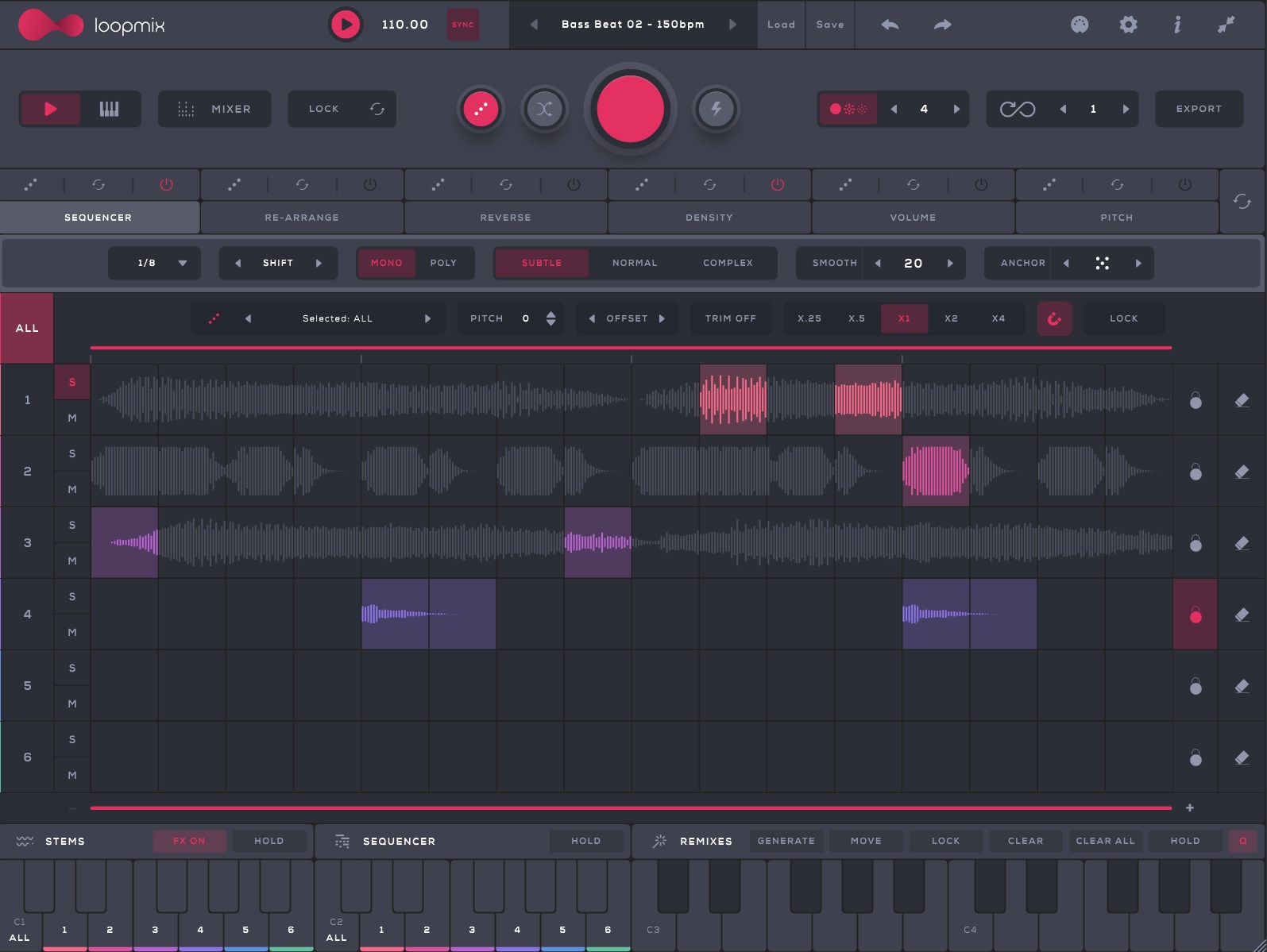The width and height of the screenshot is (1267, 952).
Task: Toggle the SYNC tempo button
Action: [x=462, y=25]
